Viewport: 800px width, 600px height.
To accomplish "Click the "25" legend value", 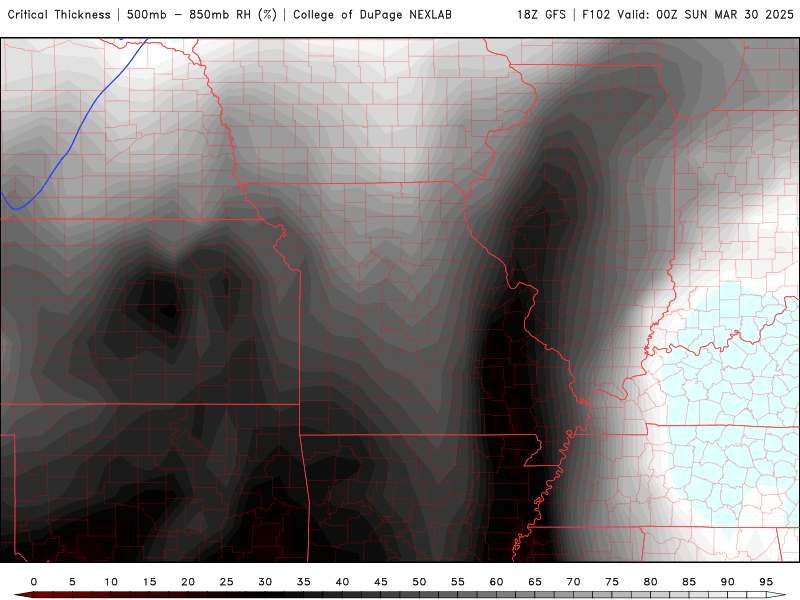I will [x=227, y=582].
